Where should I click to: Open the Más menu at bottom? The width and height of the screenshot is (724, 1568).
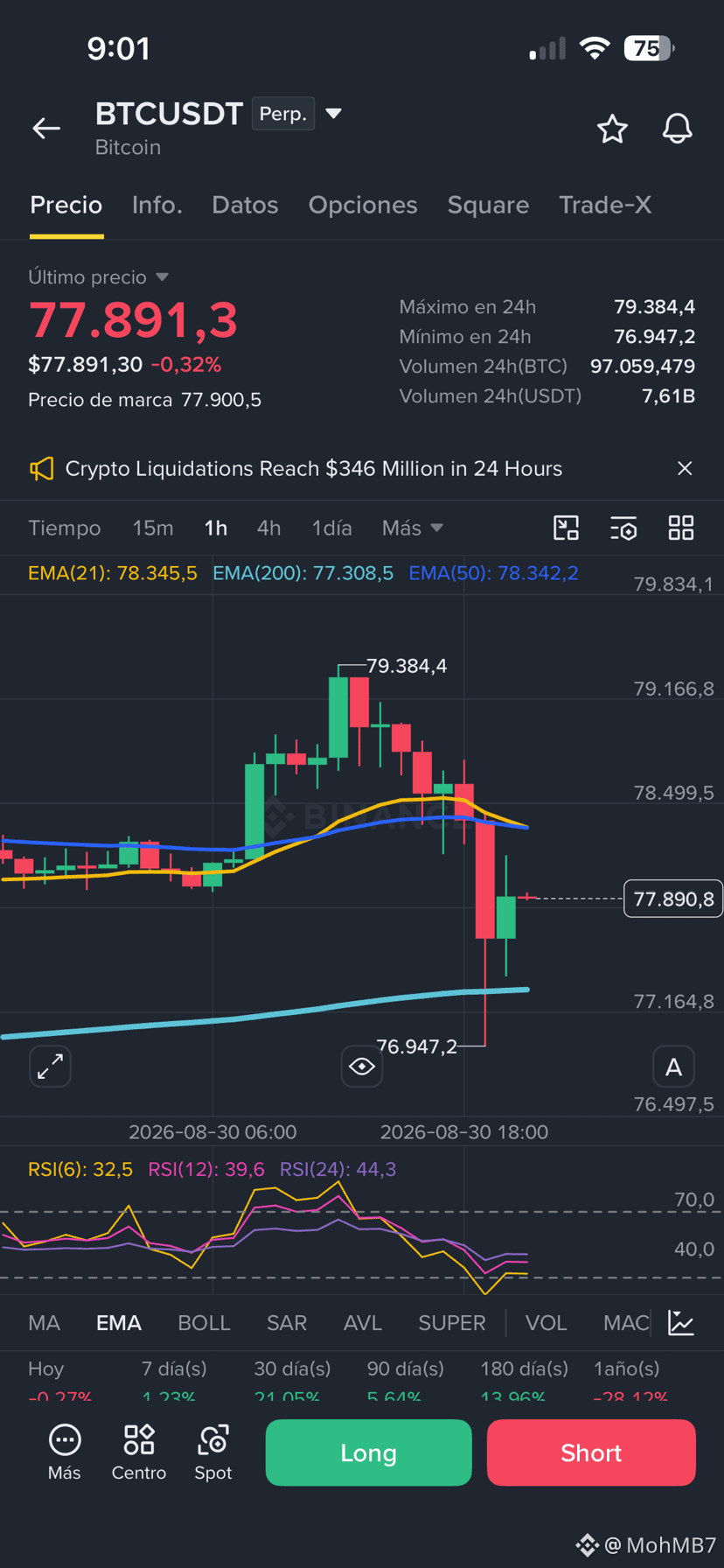point(65,1452)
